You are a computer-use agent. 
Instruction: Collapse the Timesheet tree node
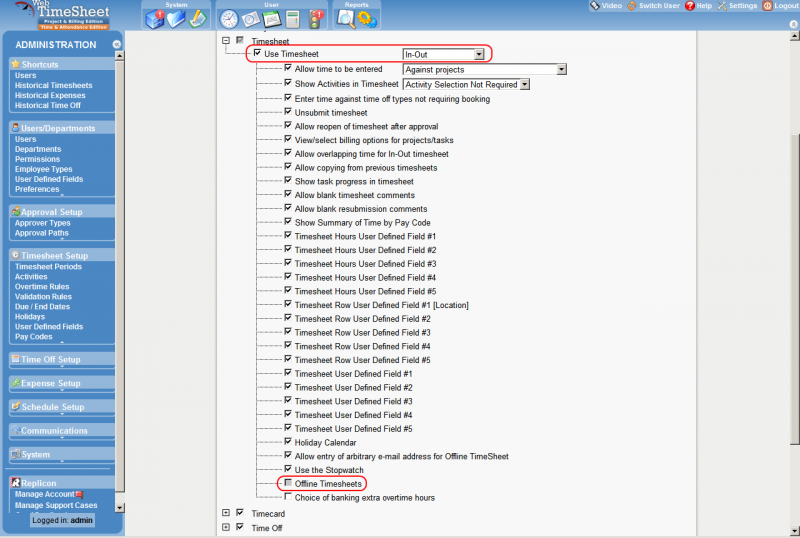226,40
